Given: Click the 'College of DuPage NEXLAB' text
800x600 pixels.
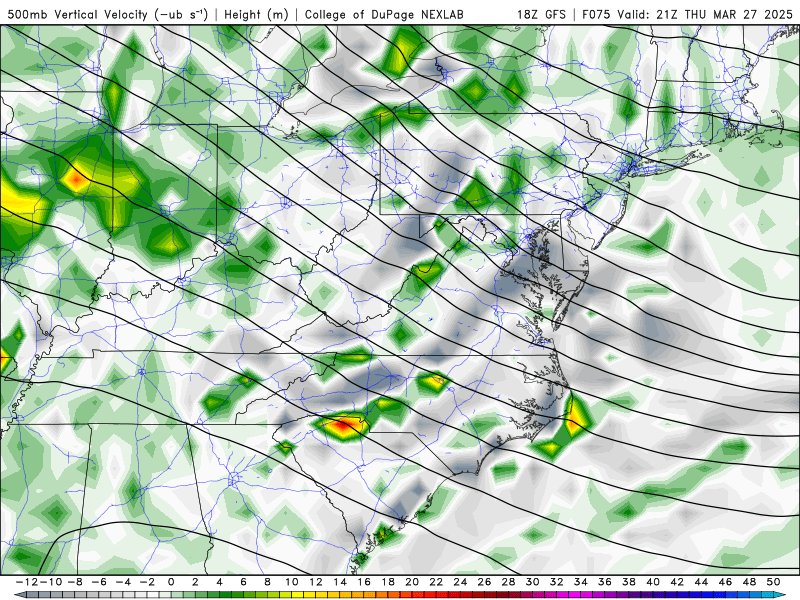Looking at the screenshot, I should click(x=384, y=14).
